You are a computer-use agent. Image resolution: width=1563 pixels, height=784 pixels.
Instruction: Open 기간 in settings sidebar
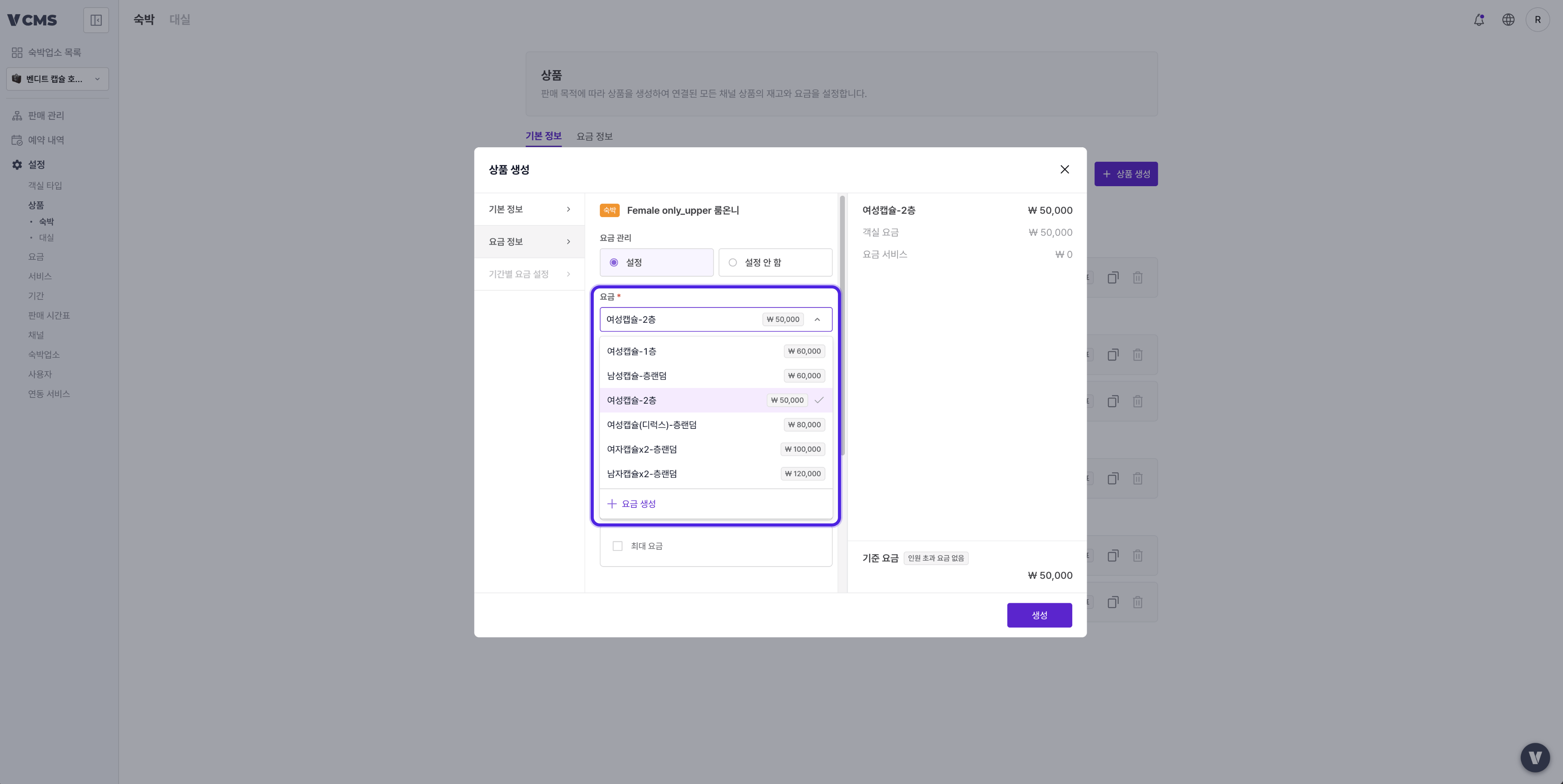(x=36, y=296)
